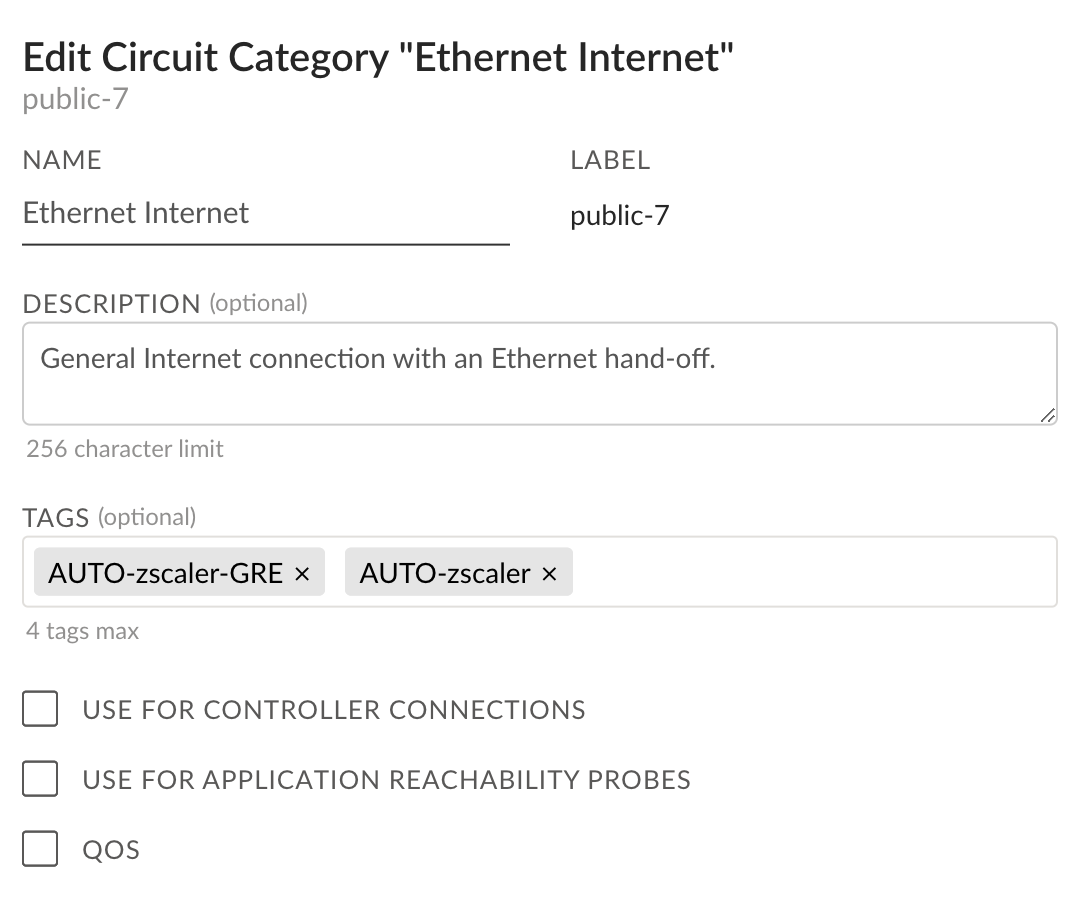Click the "USE FOR CONTROLLER CONNECTIONS" label text
The height and width of the screenshot is (922, 1076).
[x=334, y=710]
